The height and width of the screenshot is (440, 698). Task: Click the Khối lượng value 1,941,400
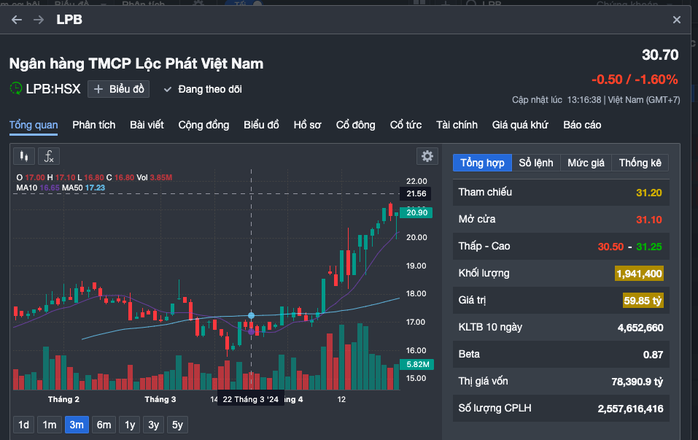pos(639,273)
